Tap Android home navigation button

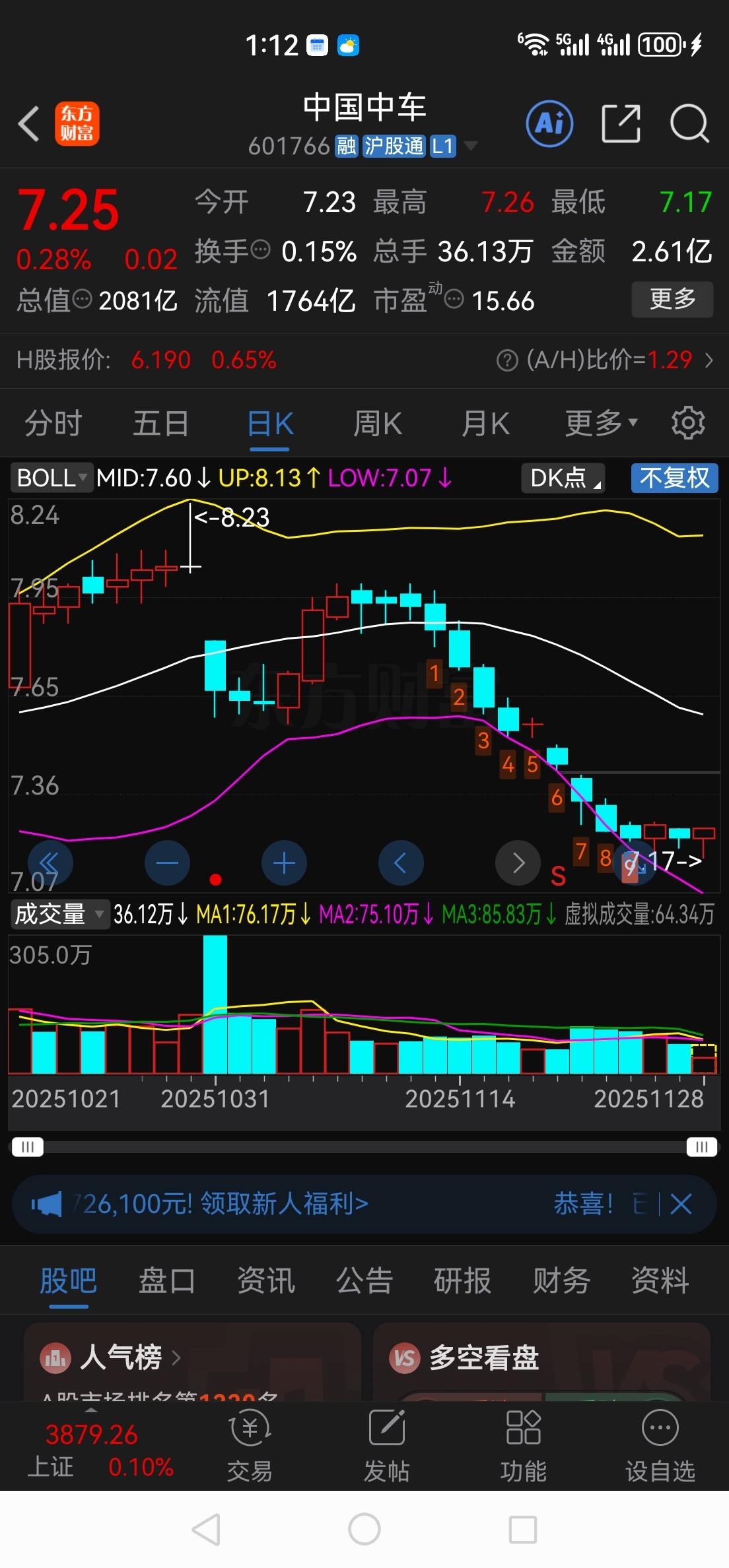pos(364,1529)
